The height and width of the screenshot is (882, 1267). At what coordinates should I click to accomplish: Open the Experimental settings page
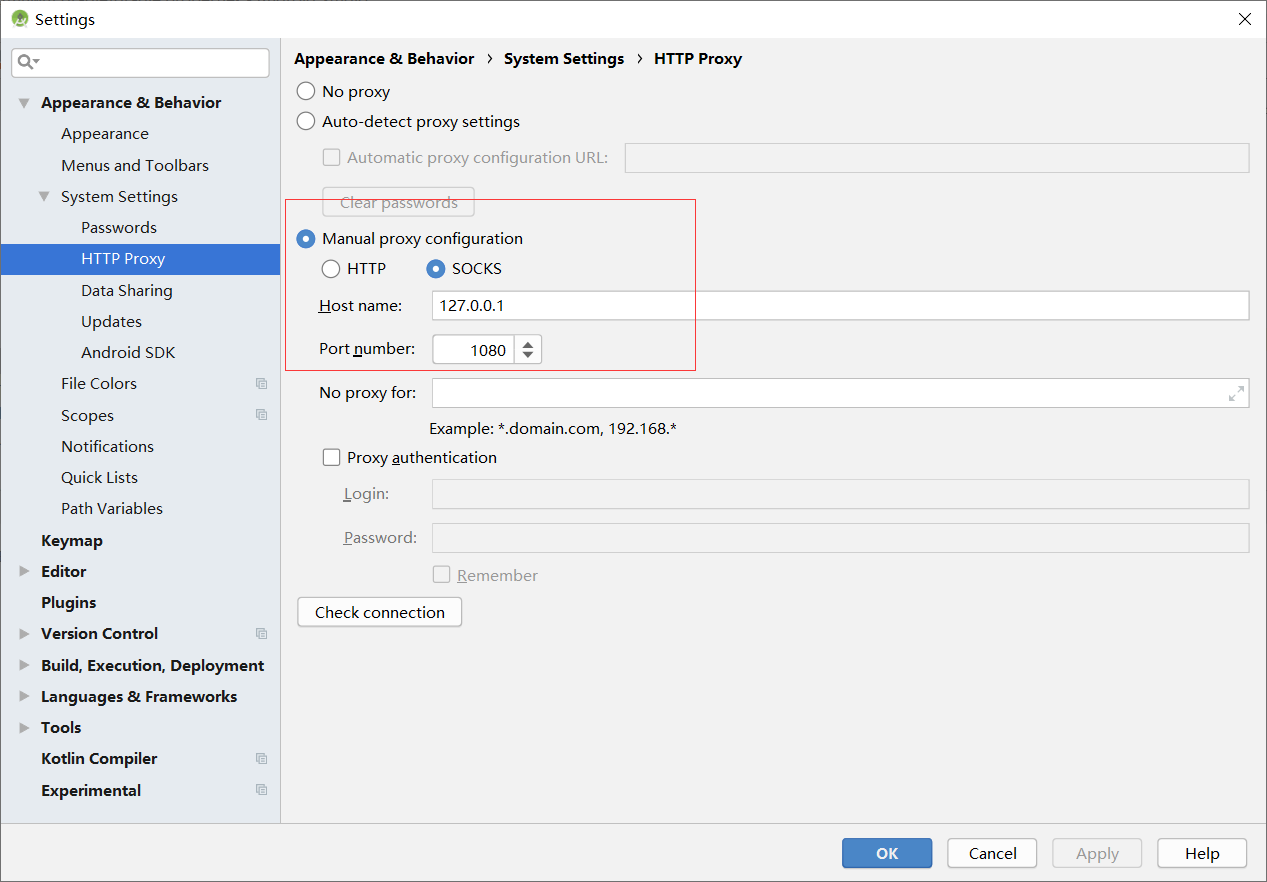coord(91,790)
